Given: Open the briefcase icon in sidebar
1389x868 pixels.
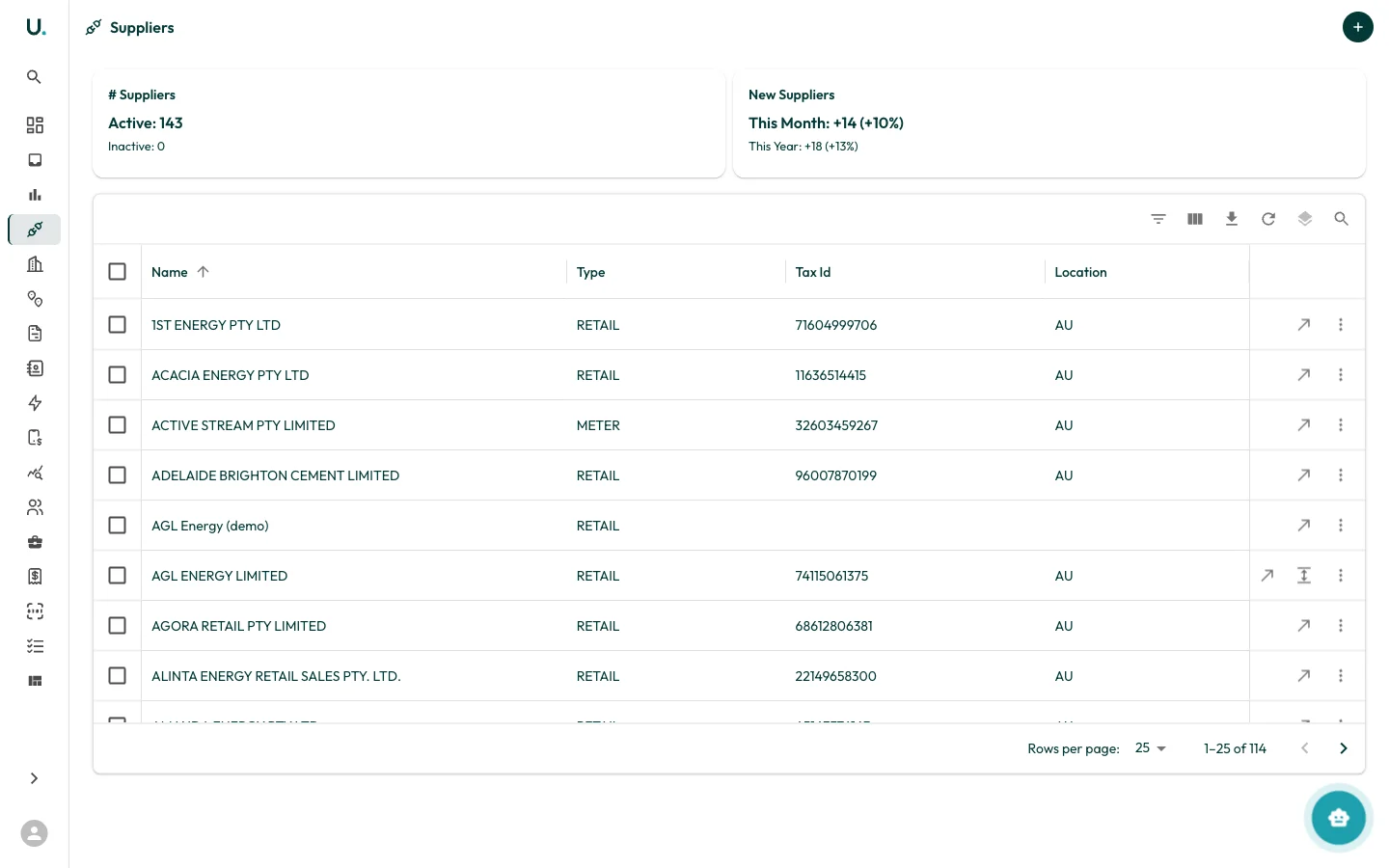Looking at the screenshot, I should pyautogui.click(x=35, y=542).
